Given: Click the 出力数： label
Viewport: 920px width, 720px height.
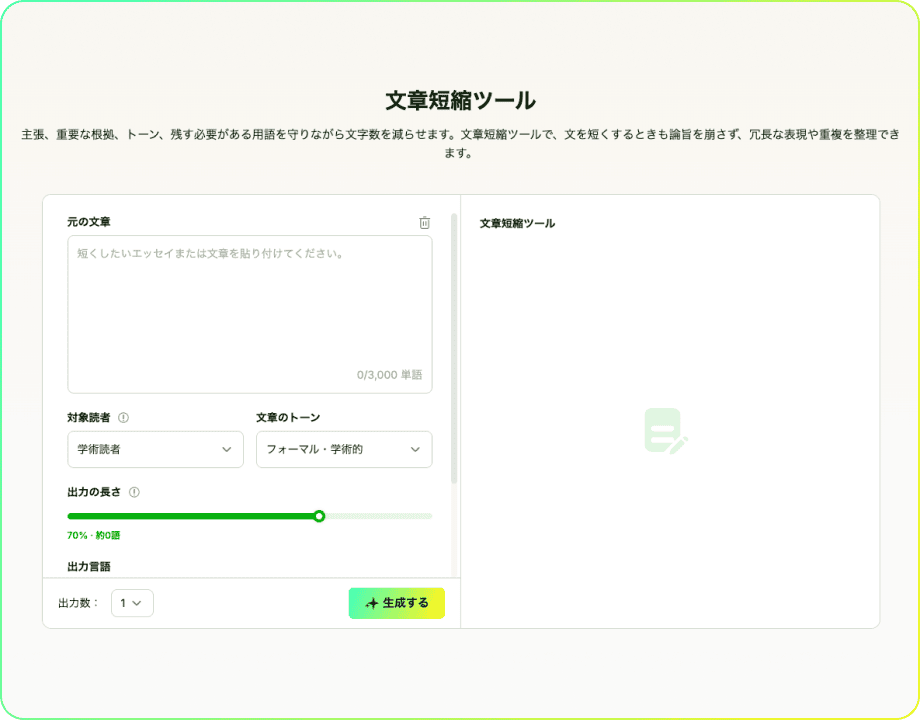Looking at the screenshot, I should (x=79, y=603).
